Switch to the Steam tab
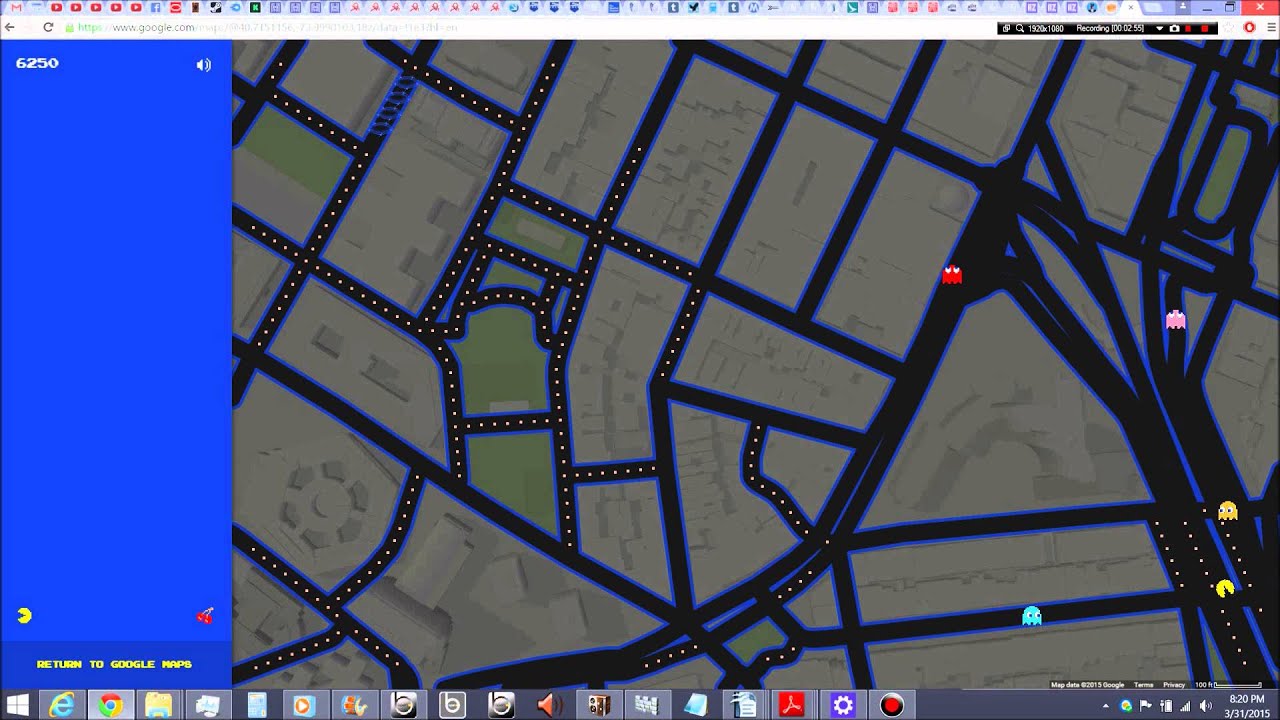The width and height of the screenshot is (1280, 720). 215,7
